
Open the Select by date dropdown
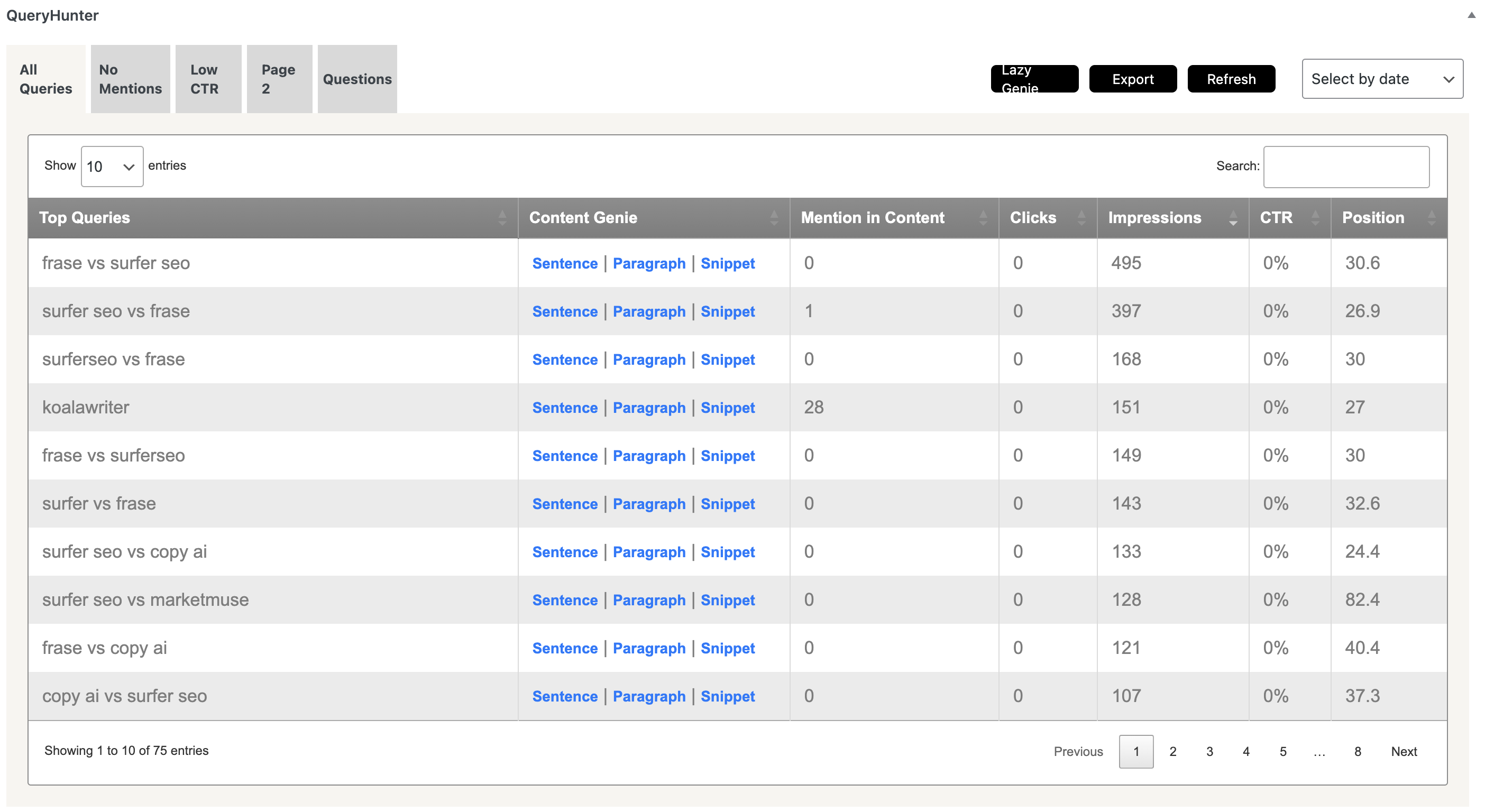pos(1382,79)
